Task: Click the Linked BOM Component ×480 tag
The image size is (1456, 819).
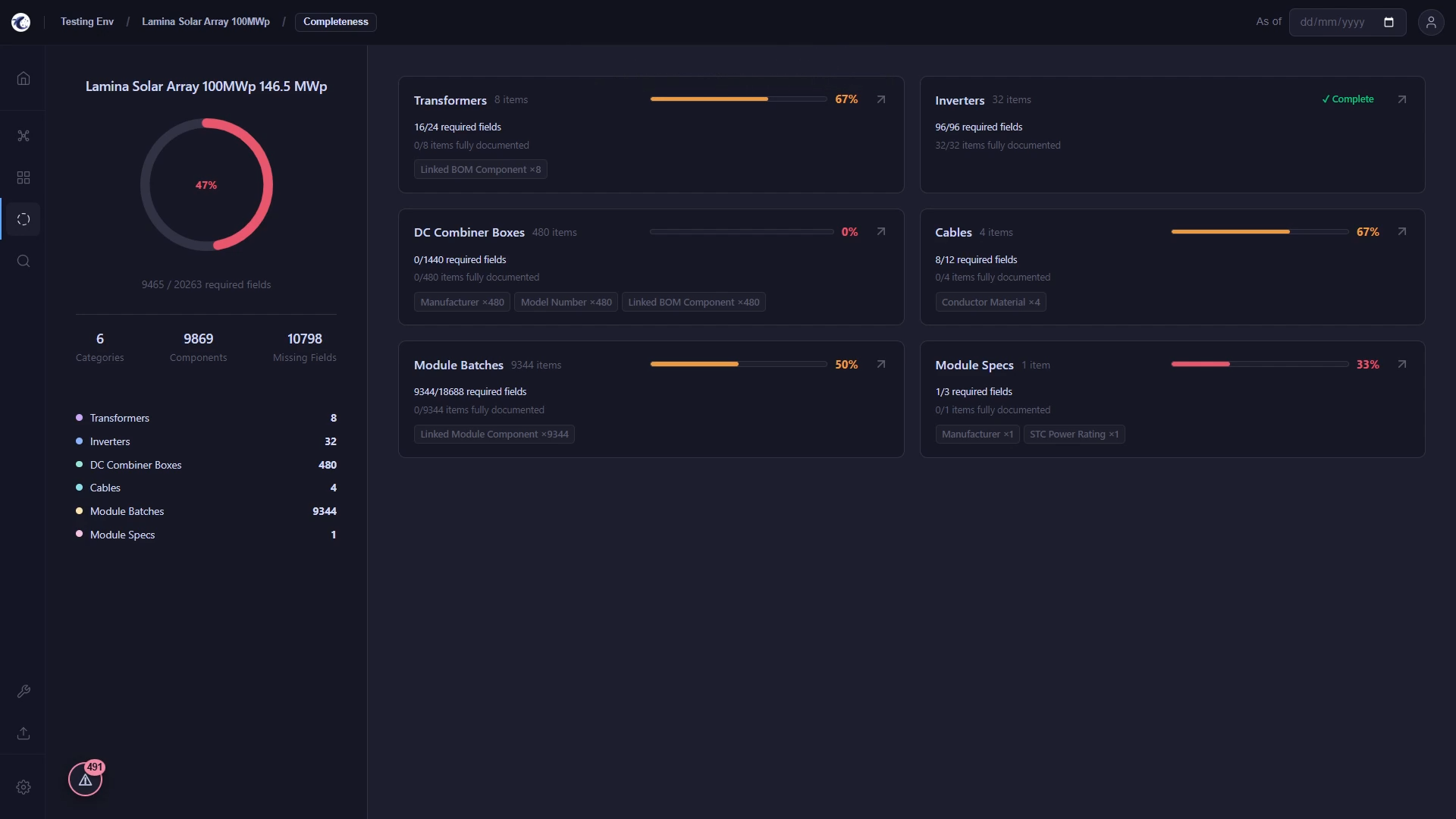Action: pos(694,303)
